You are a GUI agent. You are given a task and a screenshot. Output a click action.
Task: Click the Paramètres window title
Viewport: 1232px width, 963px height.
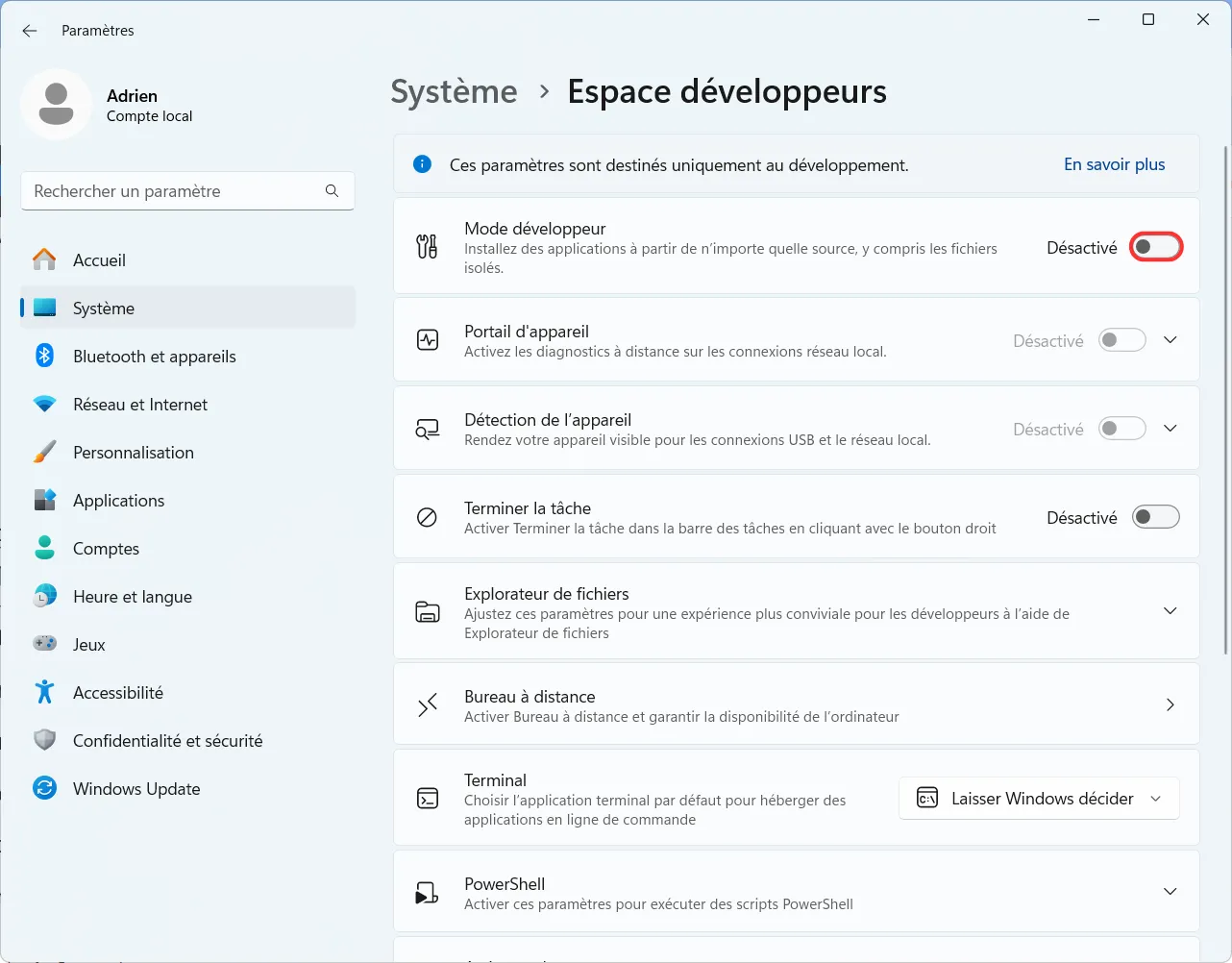coord(97,31)
